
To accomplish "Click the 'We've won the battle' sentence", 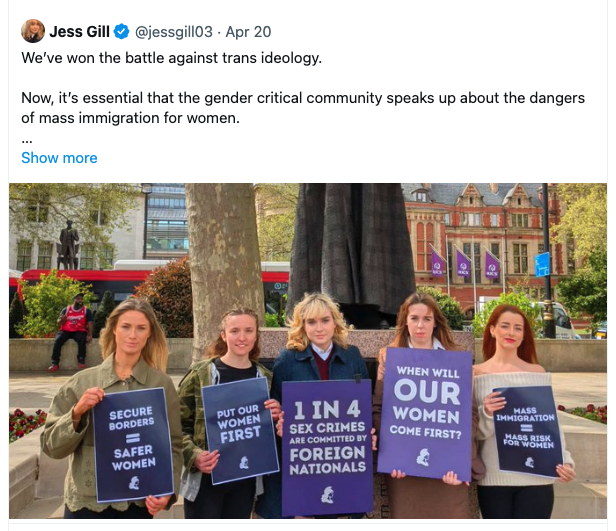I will tap(172, 58).
